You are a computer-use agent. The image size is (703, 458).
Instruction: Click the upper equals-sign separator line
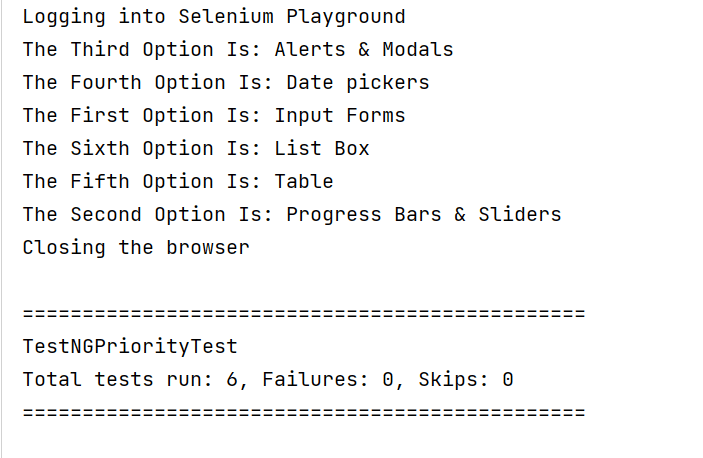click(x=303, y=314)
